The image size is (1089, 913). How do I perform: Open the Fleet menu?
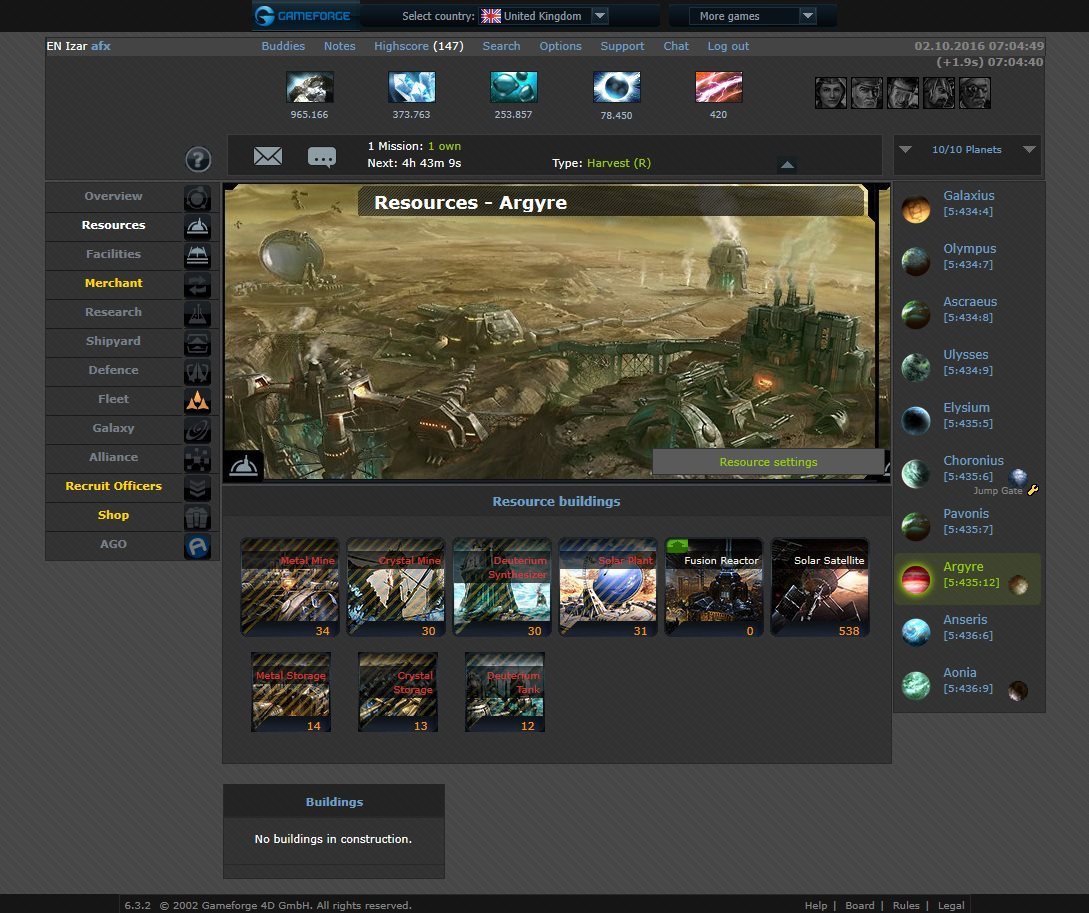tap(113, 399)
